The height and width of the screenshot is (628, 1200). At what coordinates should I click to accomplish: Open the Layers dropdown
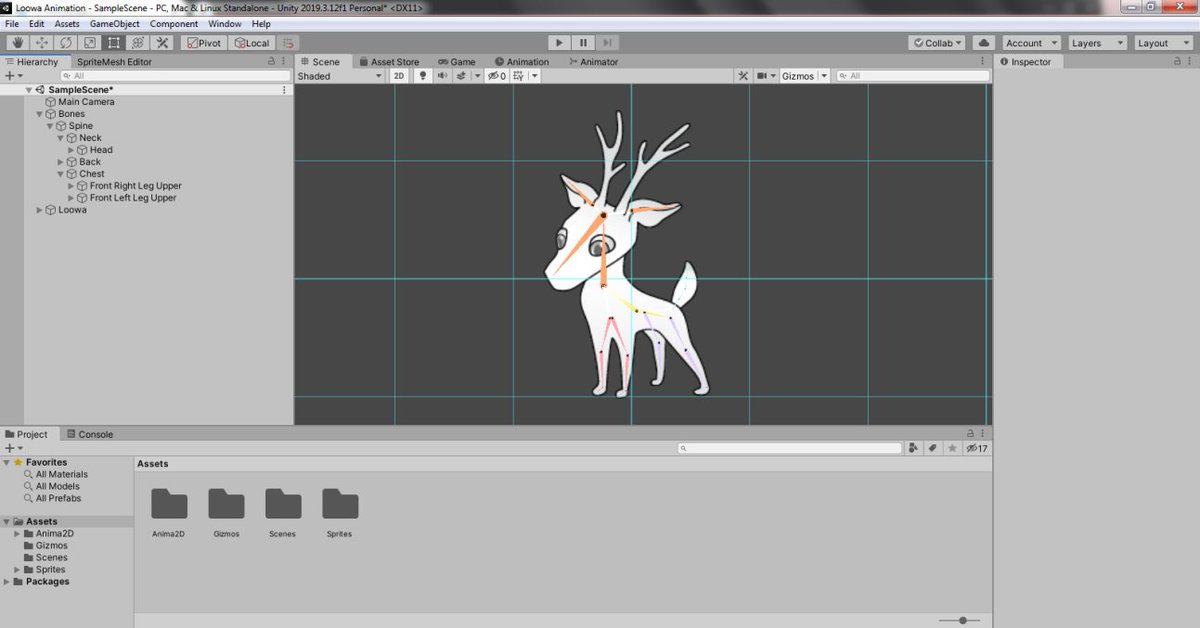(1096, 43)
